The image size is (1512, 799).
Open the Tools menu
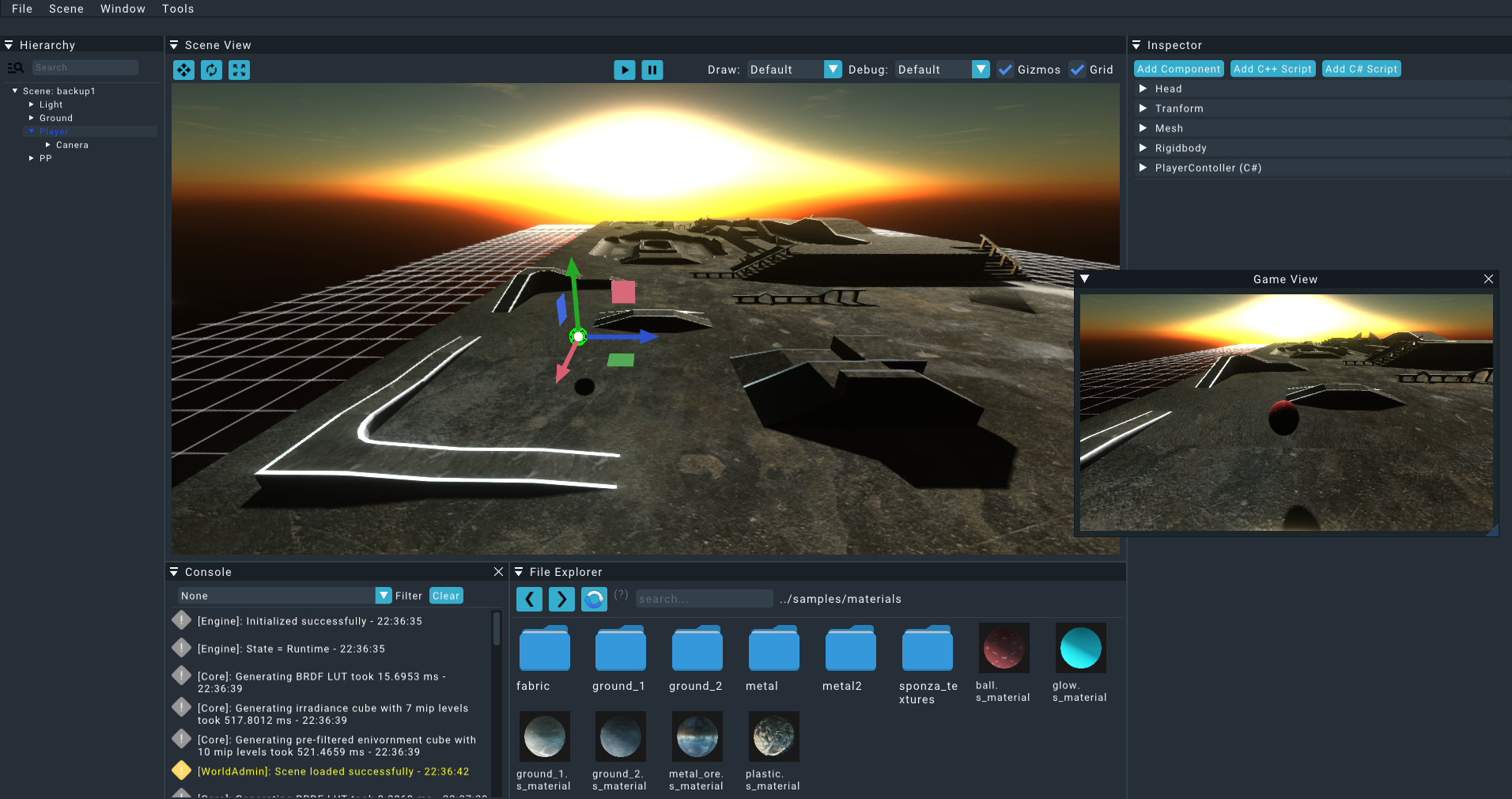pyautogui.click(x=178, y=9)
